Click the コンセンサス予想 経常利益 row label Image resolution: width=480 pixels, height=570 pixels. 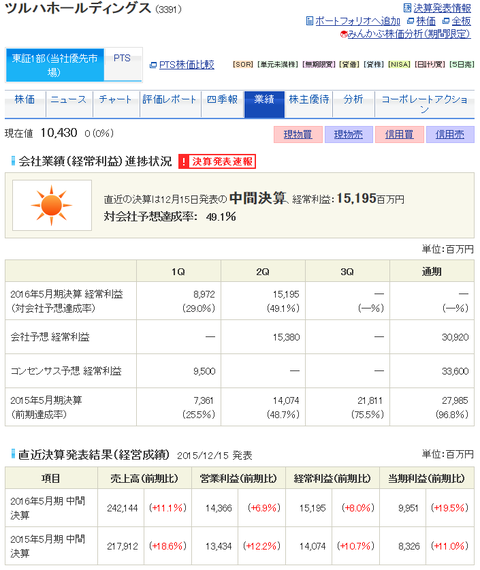66,371
